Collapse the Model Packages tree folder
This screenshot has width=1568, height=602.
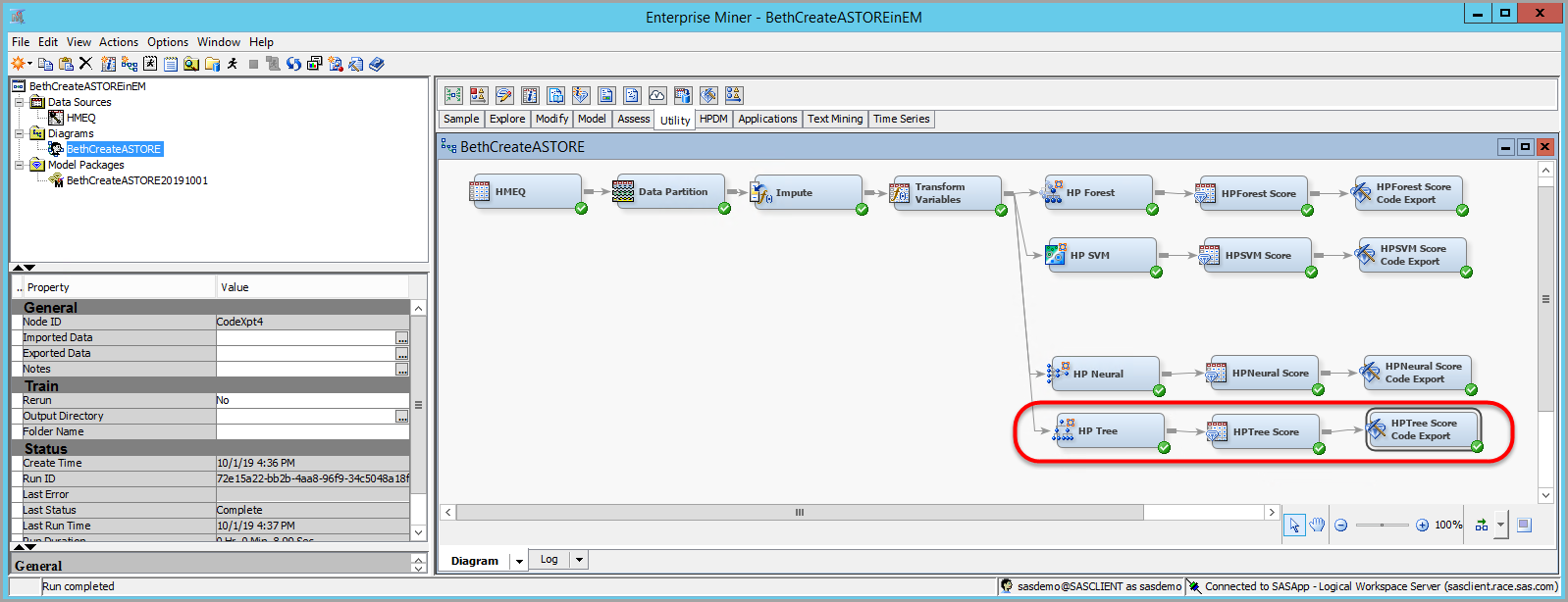coord(20,165)
